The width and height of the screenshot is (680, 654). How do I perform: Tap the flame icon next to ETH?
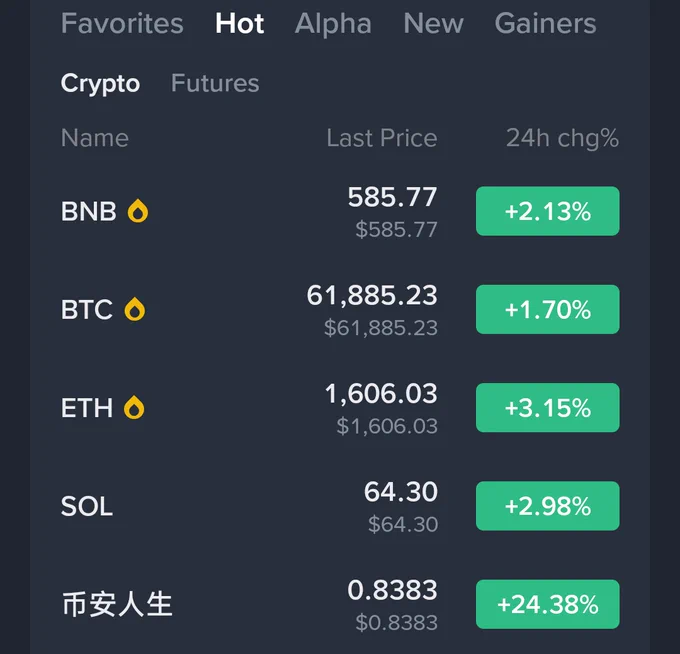[134, 408]
